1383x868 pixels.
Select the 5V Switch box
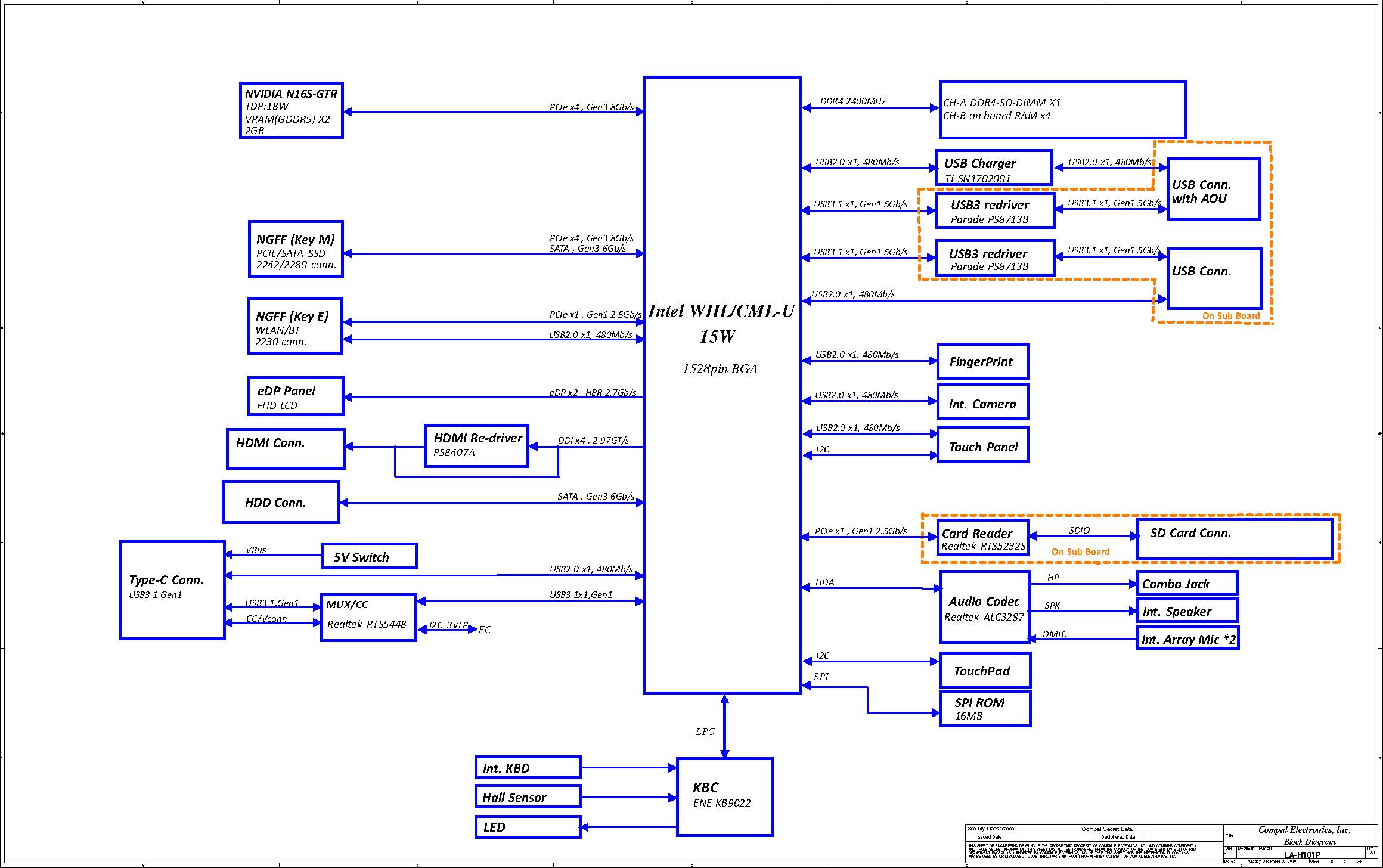pyautogui.click(x=369, y=556)
